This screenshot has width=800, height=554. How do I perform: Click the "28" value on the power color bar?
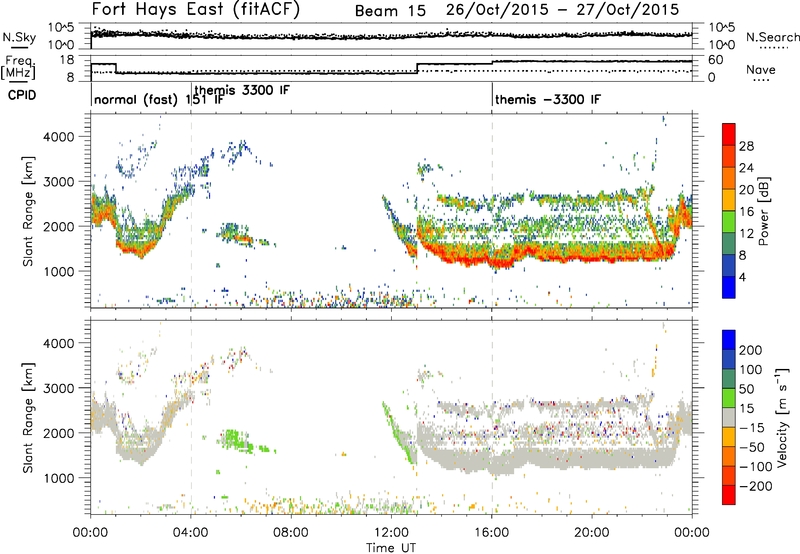pyautogui.click(x=746, y=146)
